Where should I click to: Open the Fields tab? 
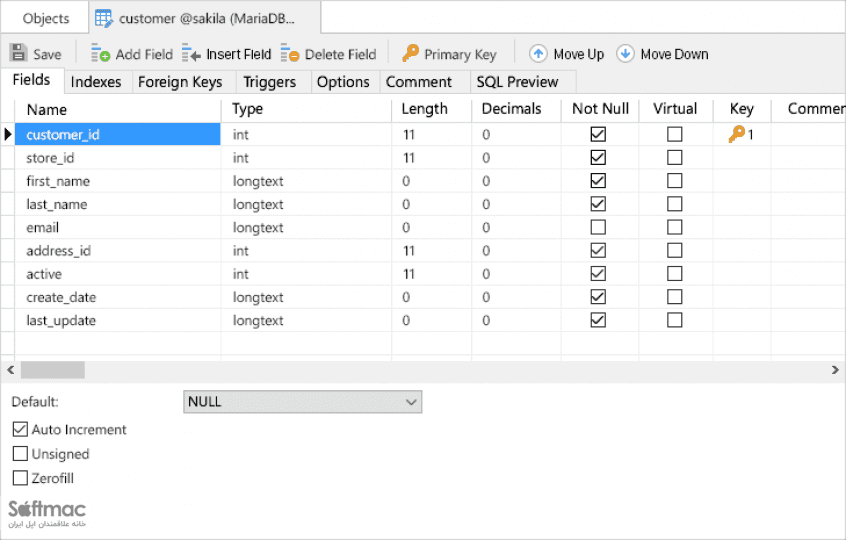pos(31,80)
